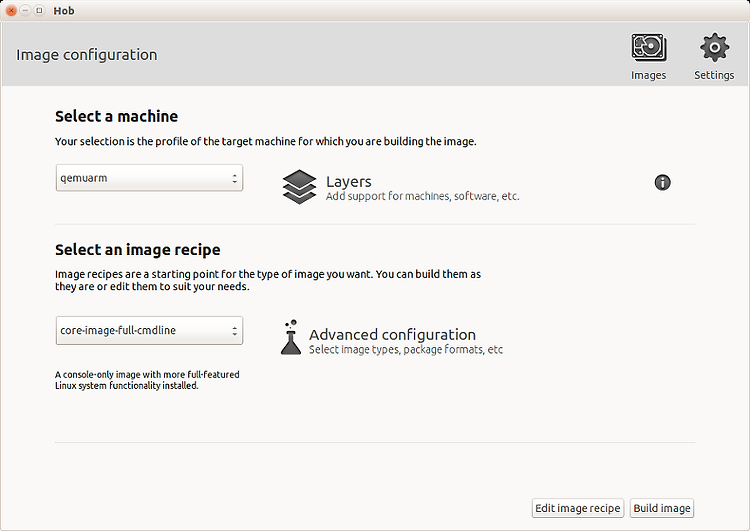Click the console-only image description text

tap(147, 380)
